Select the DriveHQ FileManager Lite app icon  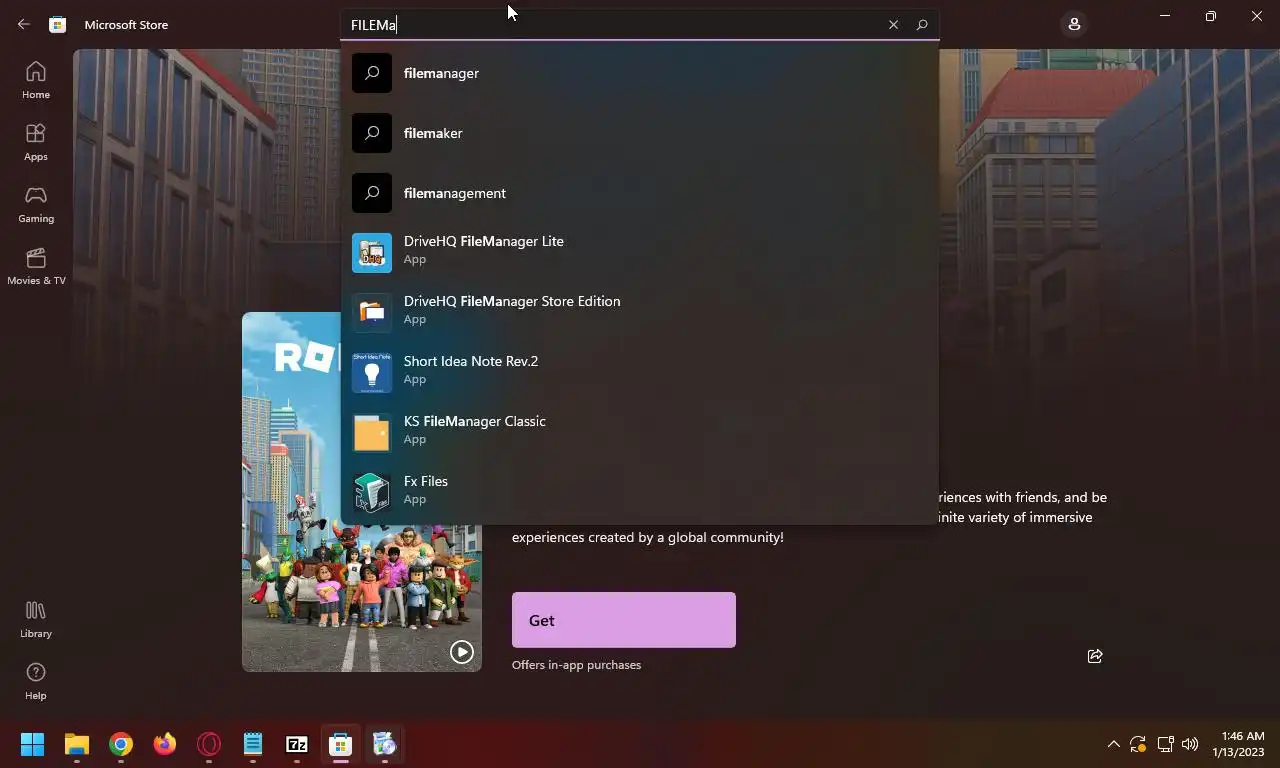tap(372, 252)
